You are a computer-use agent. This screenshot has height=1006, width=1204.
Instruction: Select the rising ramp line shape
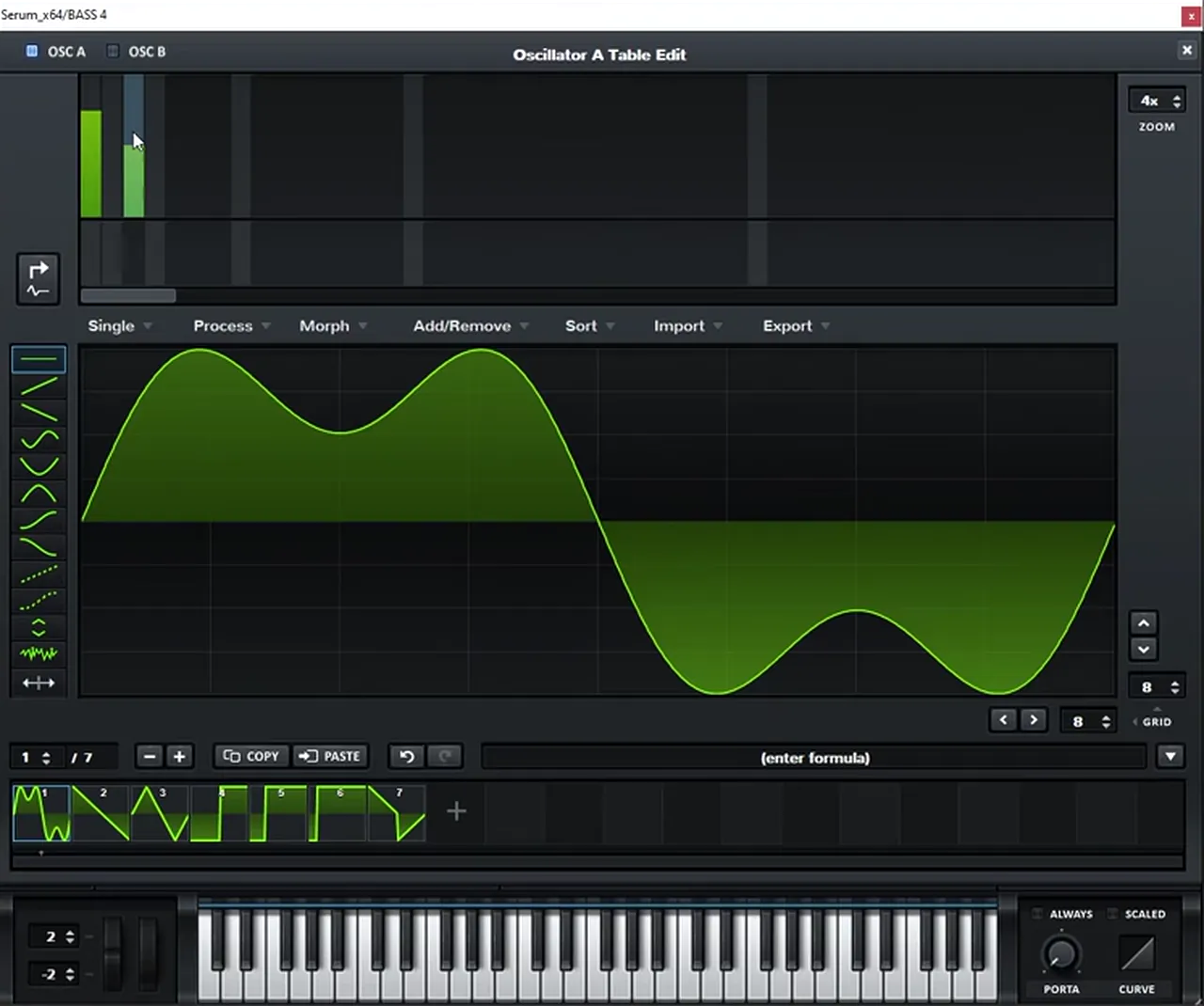tap(39, 385)
